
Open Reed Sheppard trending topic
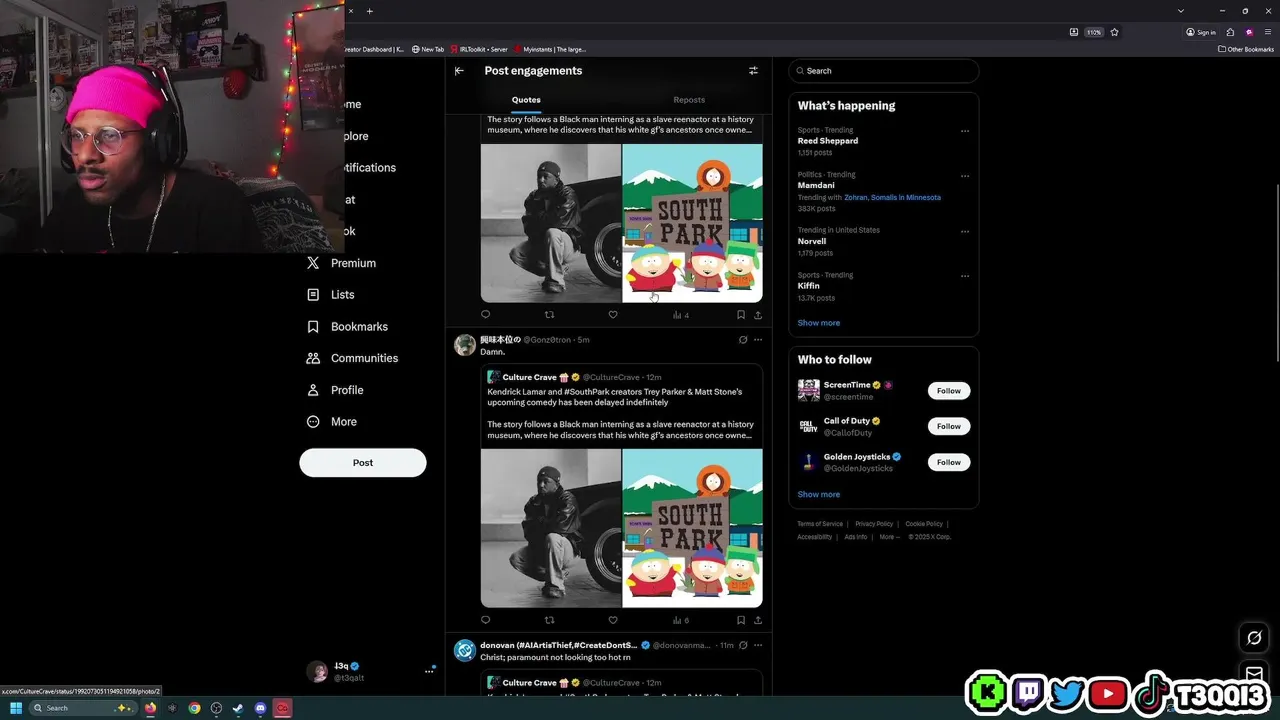tap(828, 141)
